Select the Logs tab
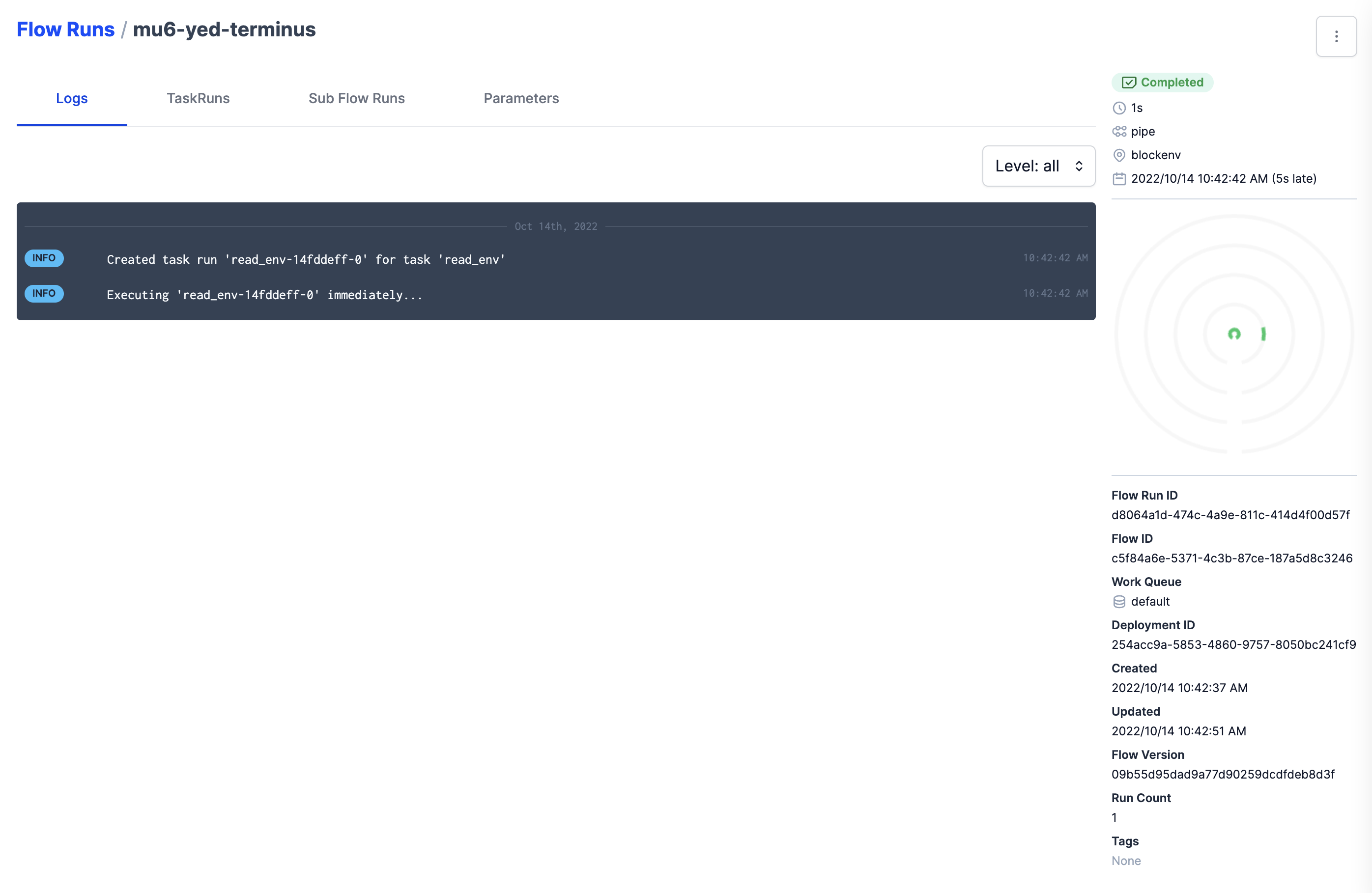 click(71, 99)
